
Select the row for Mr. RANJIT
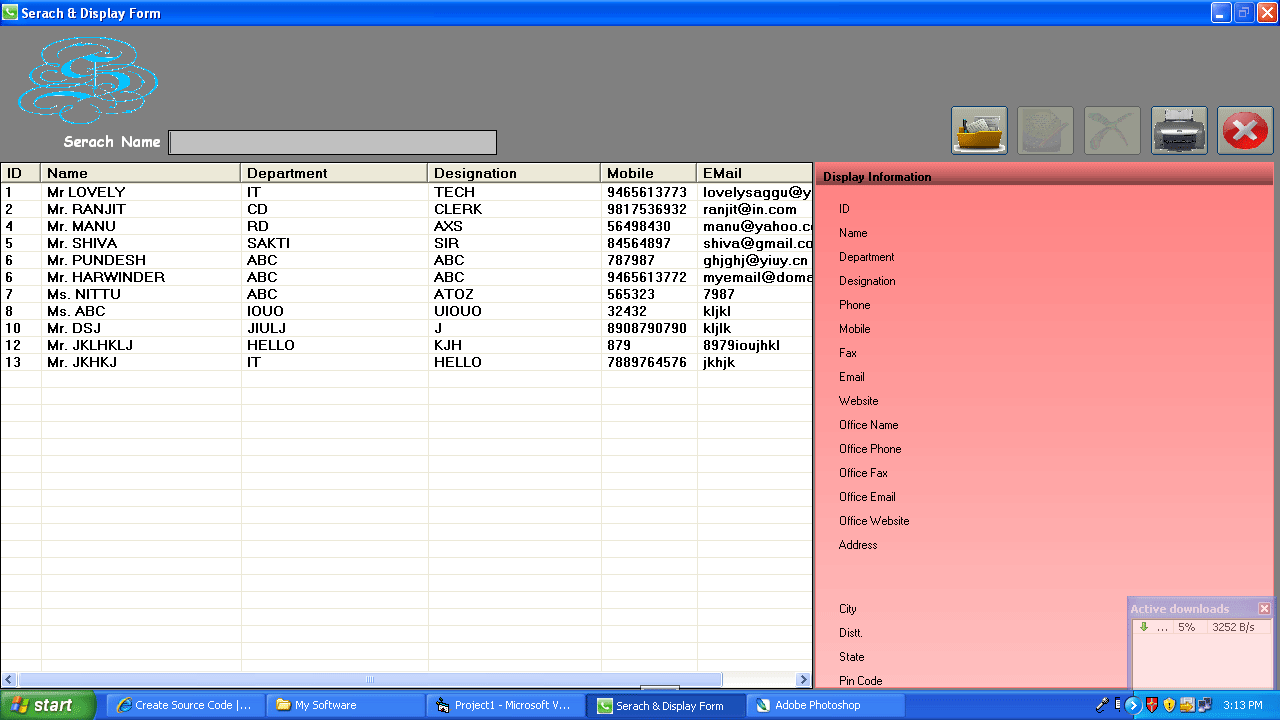140,209
